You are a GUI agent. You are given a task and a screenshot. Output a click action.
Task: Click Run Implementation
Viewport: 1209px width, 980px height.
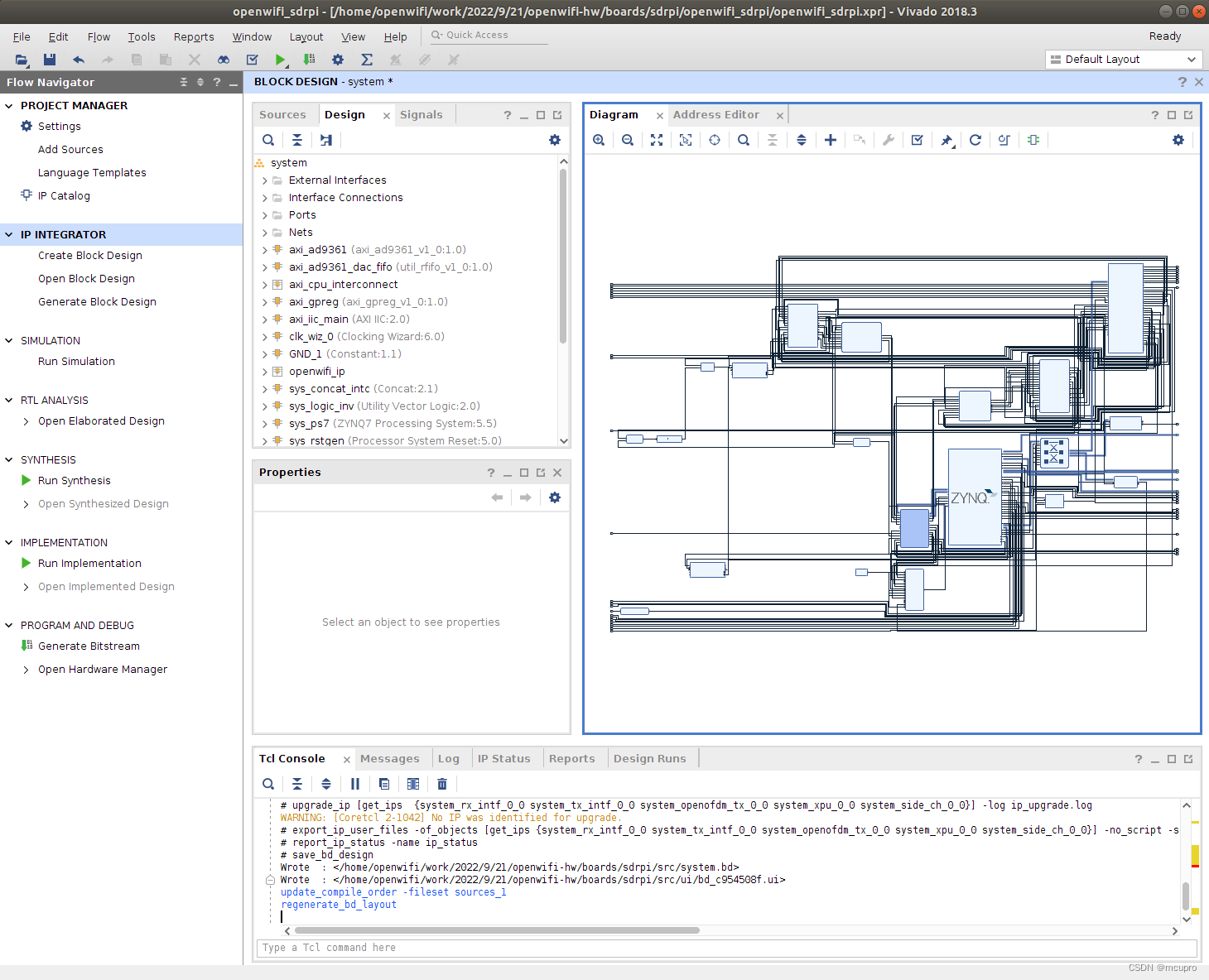click(x=89, y=564)
